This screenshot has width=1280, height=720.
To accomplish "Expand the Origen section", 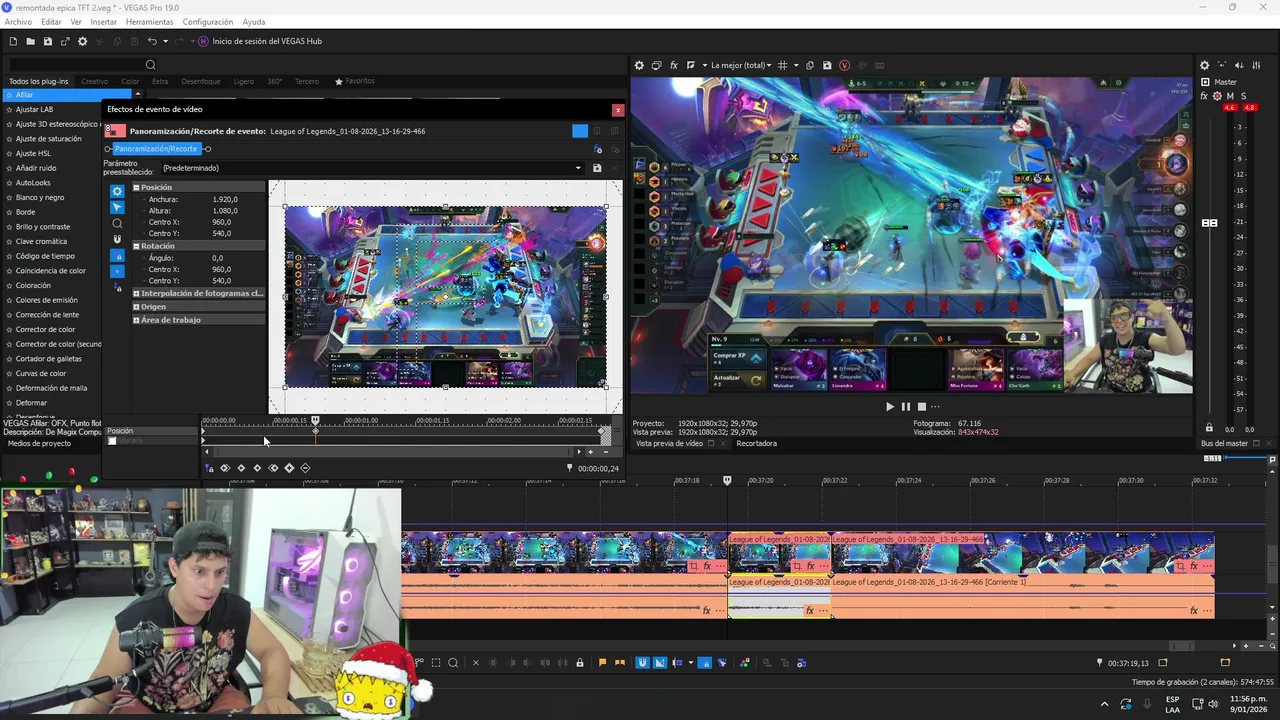I will point(137,306).
